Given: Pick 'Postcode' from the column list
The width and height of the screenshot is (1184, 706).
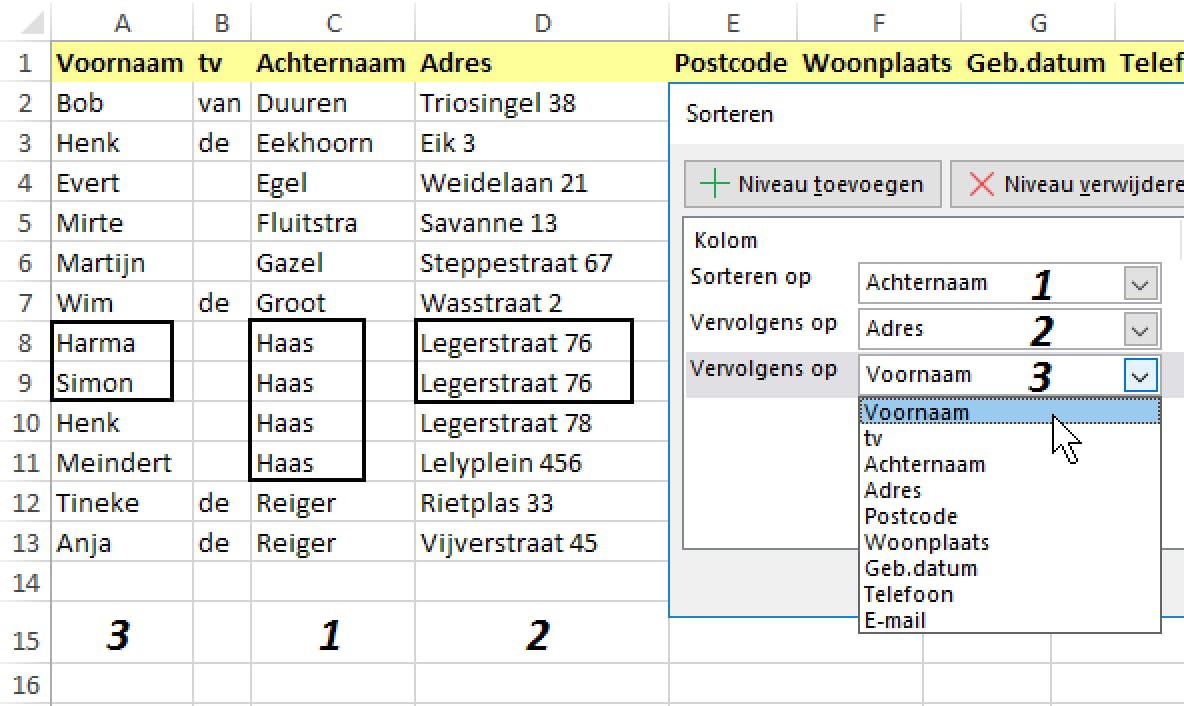Looking at the screenshot, I should (x=910, y=516).
